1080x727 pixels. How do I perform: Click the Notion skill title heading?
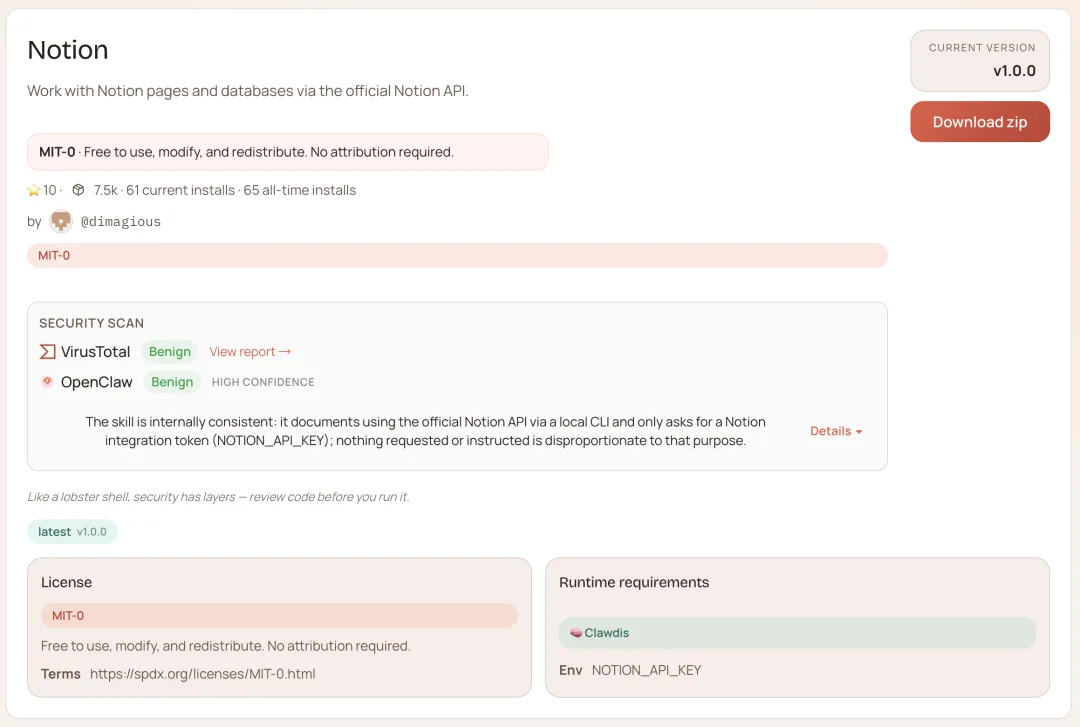pos(68,50)
